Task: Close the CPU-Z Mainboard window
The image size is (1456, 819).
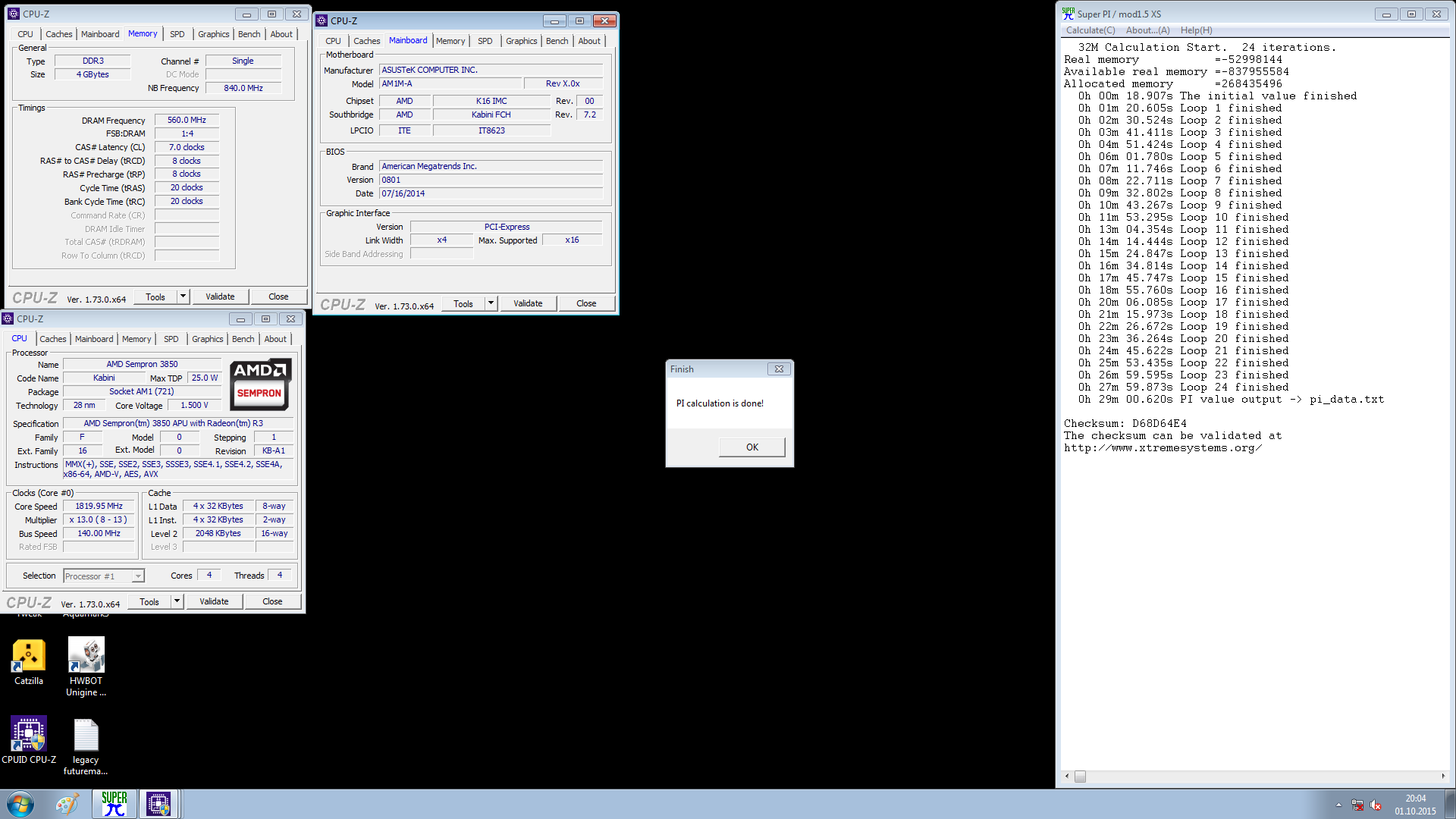Action: pyautogui.click(x=604, y=20)
